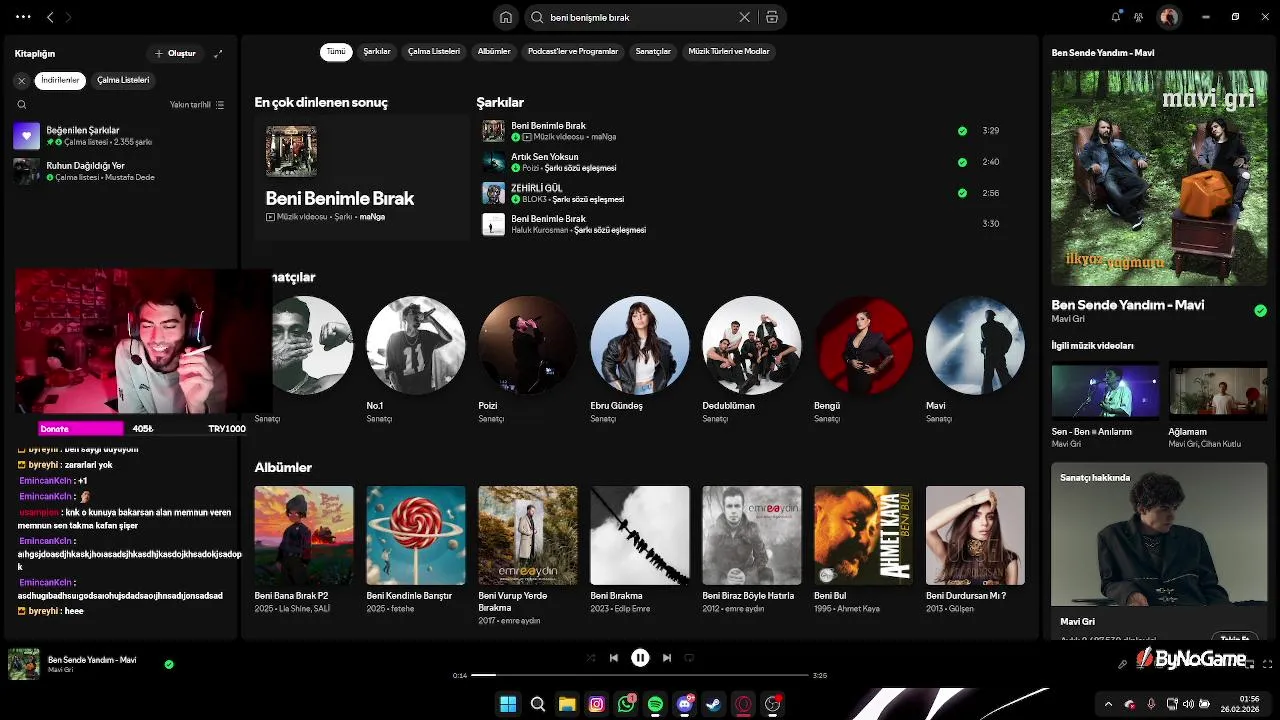Open the Mavi Gri artist link in panel
The height and width of the screenshot is (720, 1280).
point(1068,319)
